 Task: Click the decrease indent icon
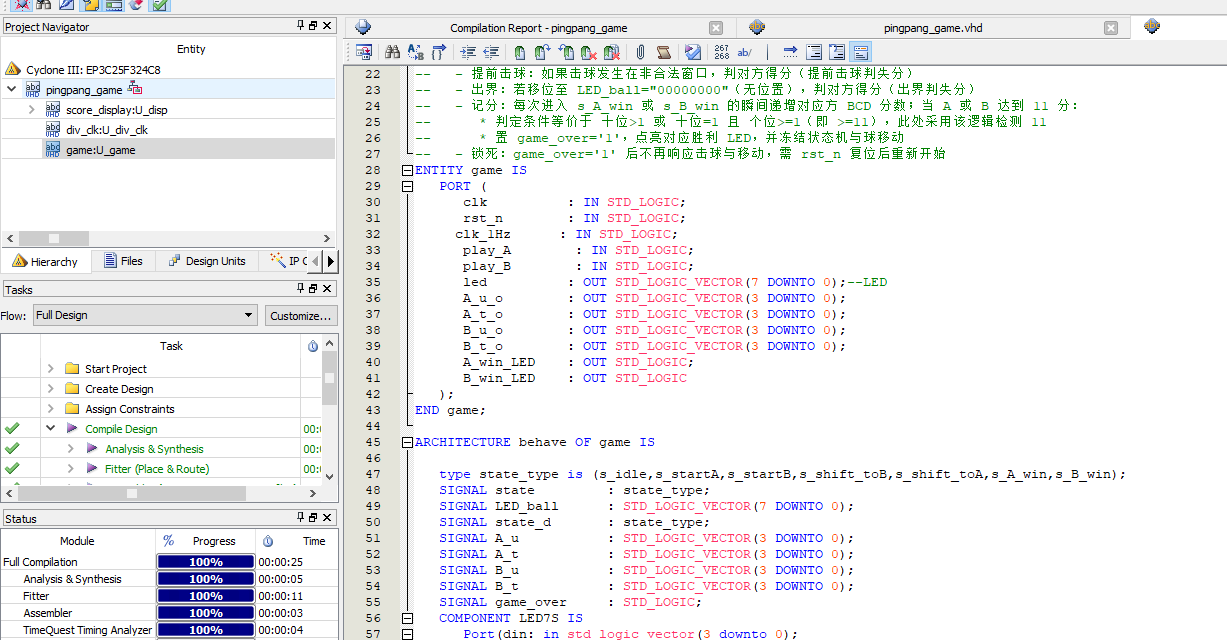[x=491, y=52]
